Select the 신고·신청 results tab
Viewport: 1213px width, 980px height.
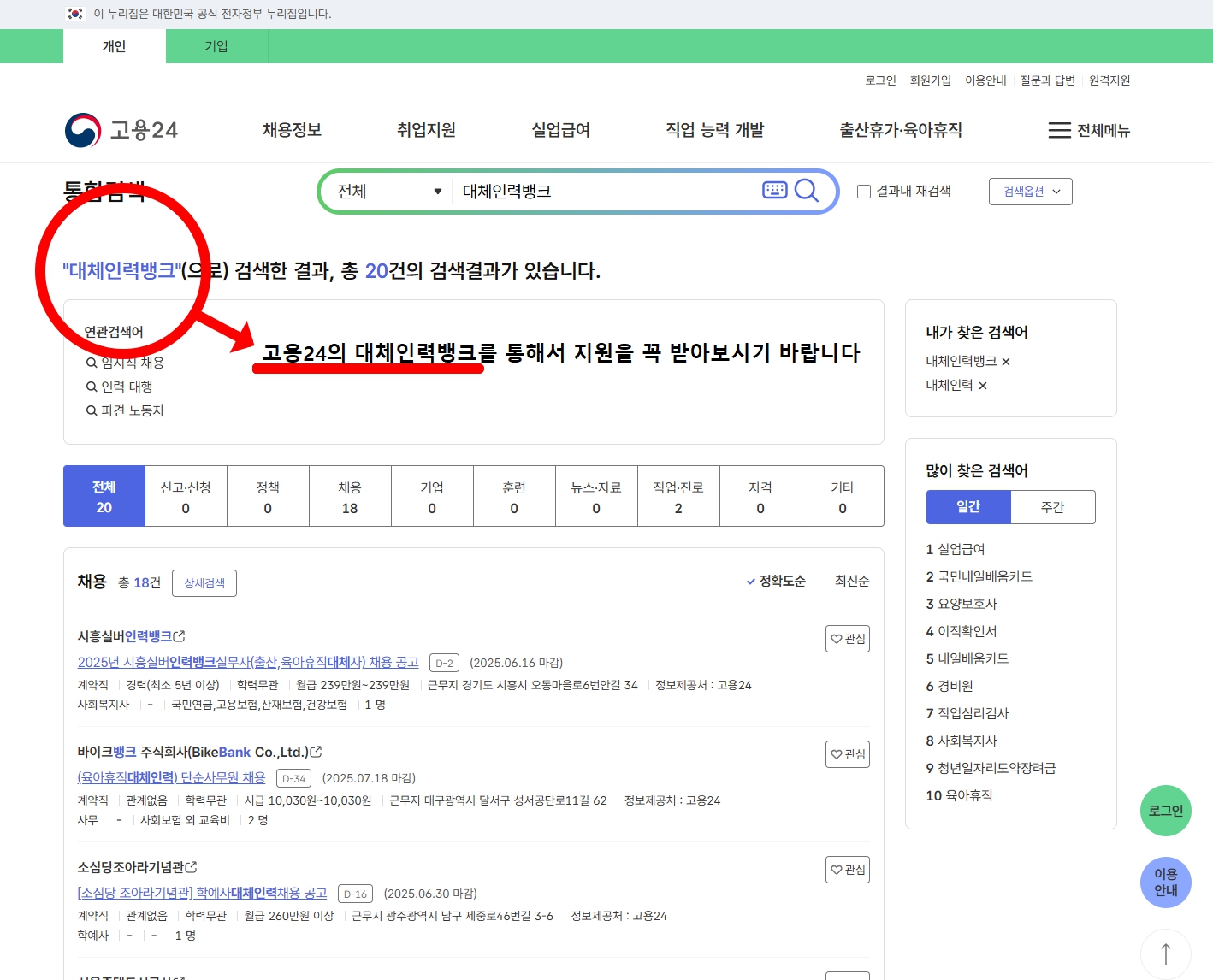(x=186, y=496)
